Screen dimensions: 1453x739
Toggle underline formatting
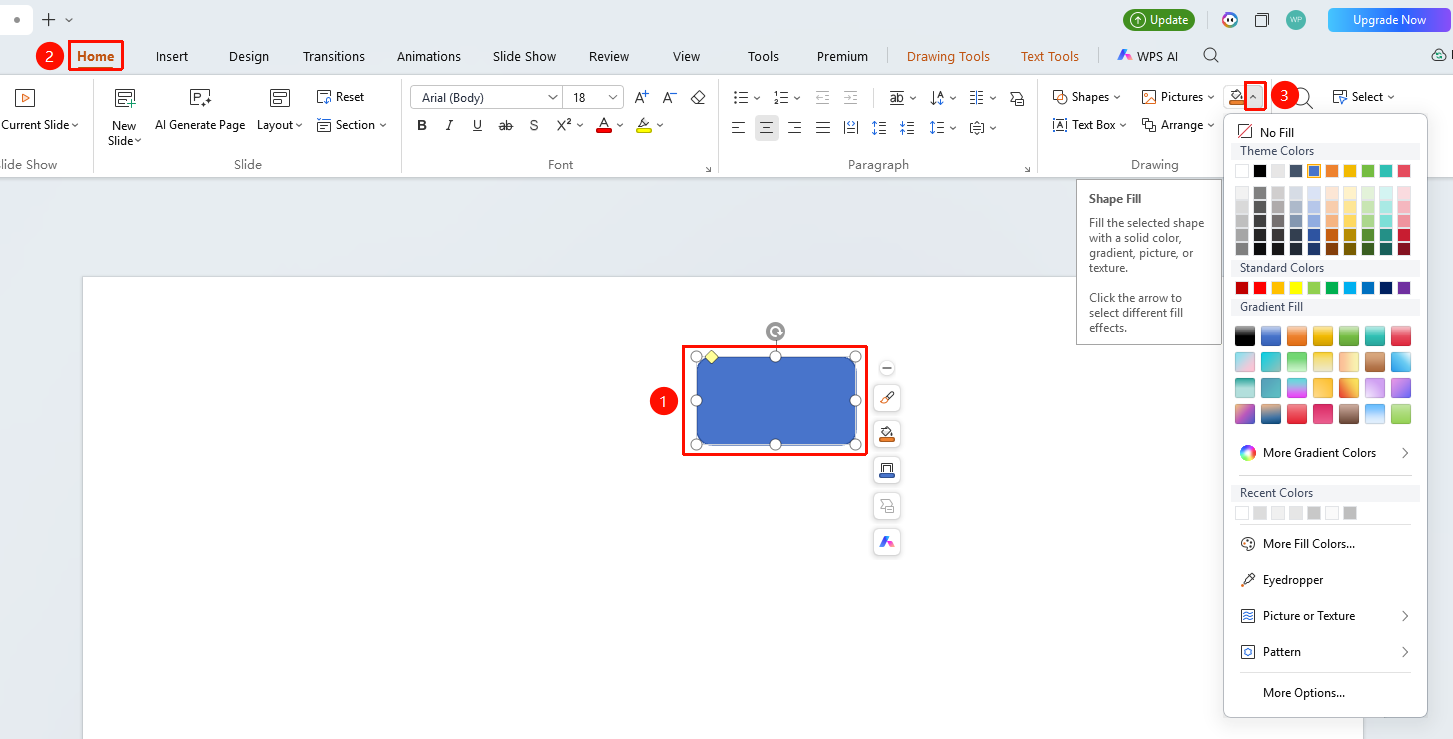[477, 125]
